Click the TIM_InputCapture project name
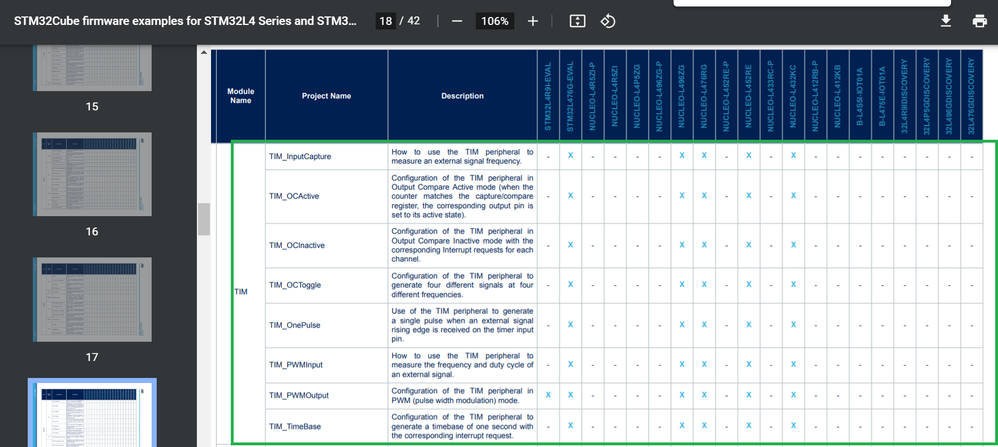The height and width of the screenshot is (447, 998). [300, 156]
